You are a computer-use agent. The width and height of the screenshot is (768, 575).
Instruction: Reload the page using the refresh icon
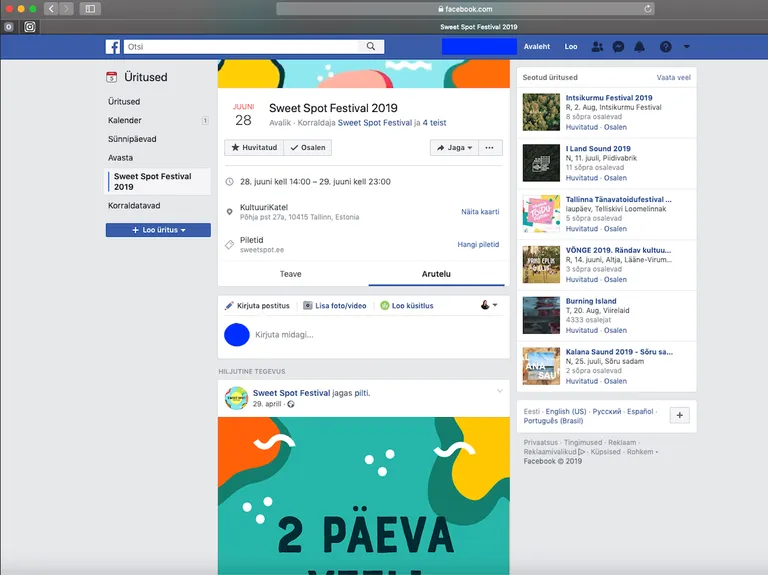pos(648,8)
